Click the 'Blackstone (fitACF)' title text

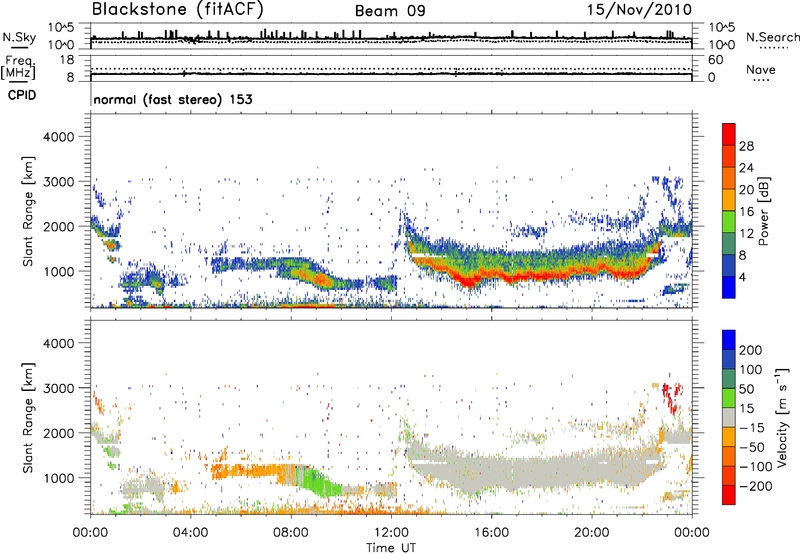178,9
